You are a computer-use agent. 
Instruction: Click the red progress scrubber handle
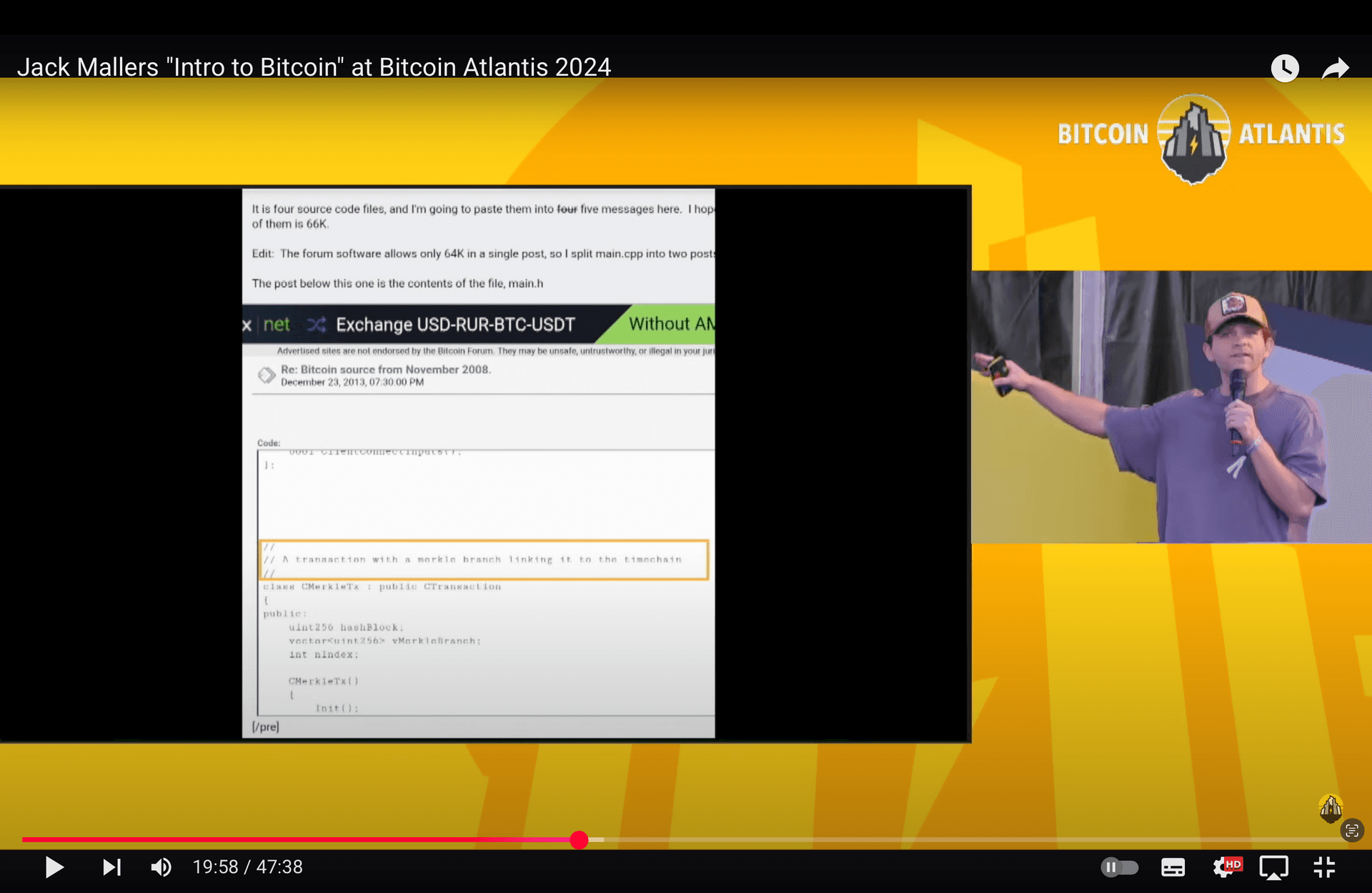click(x=579, y=840)
